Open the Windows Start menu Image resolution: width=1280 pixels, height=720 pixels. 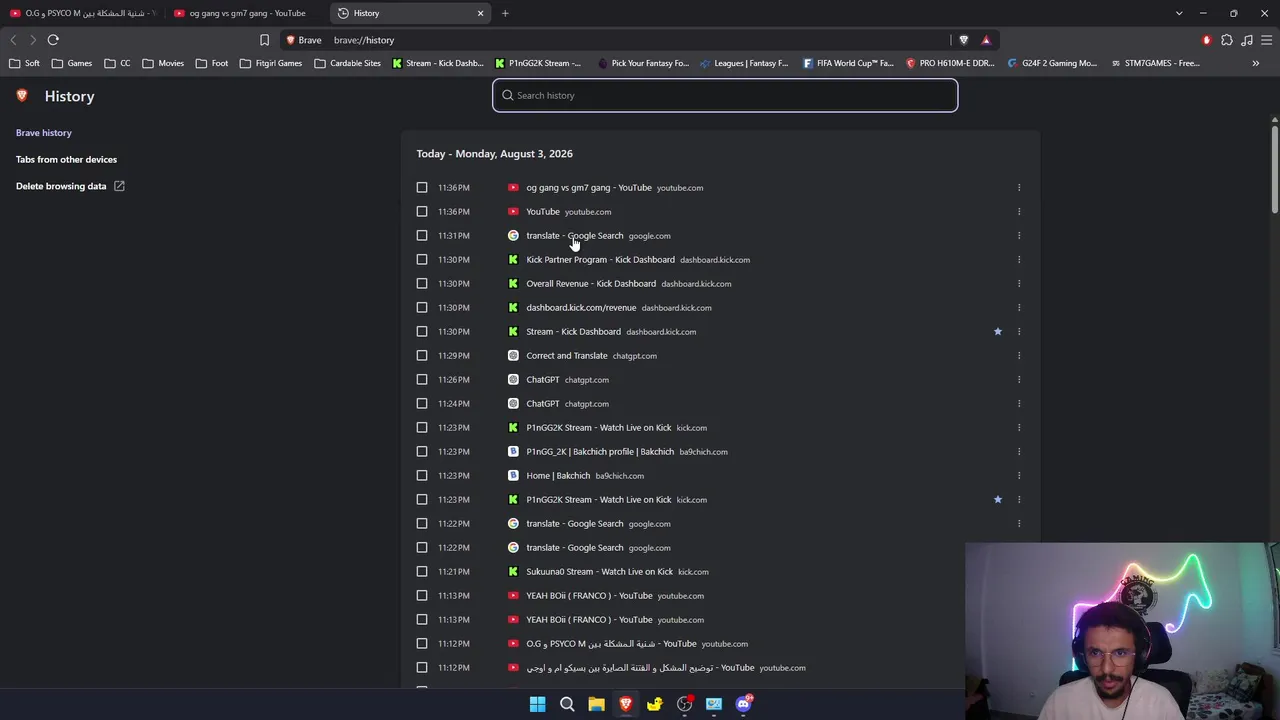[537, 704]
